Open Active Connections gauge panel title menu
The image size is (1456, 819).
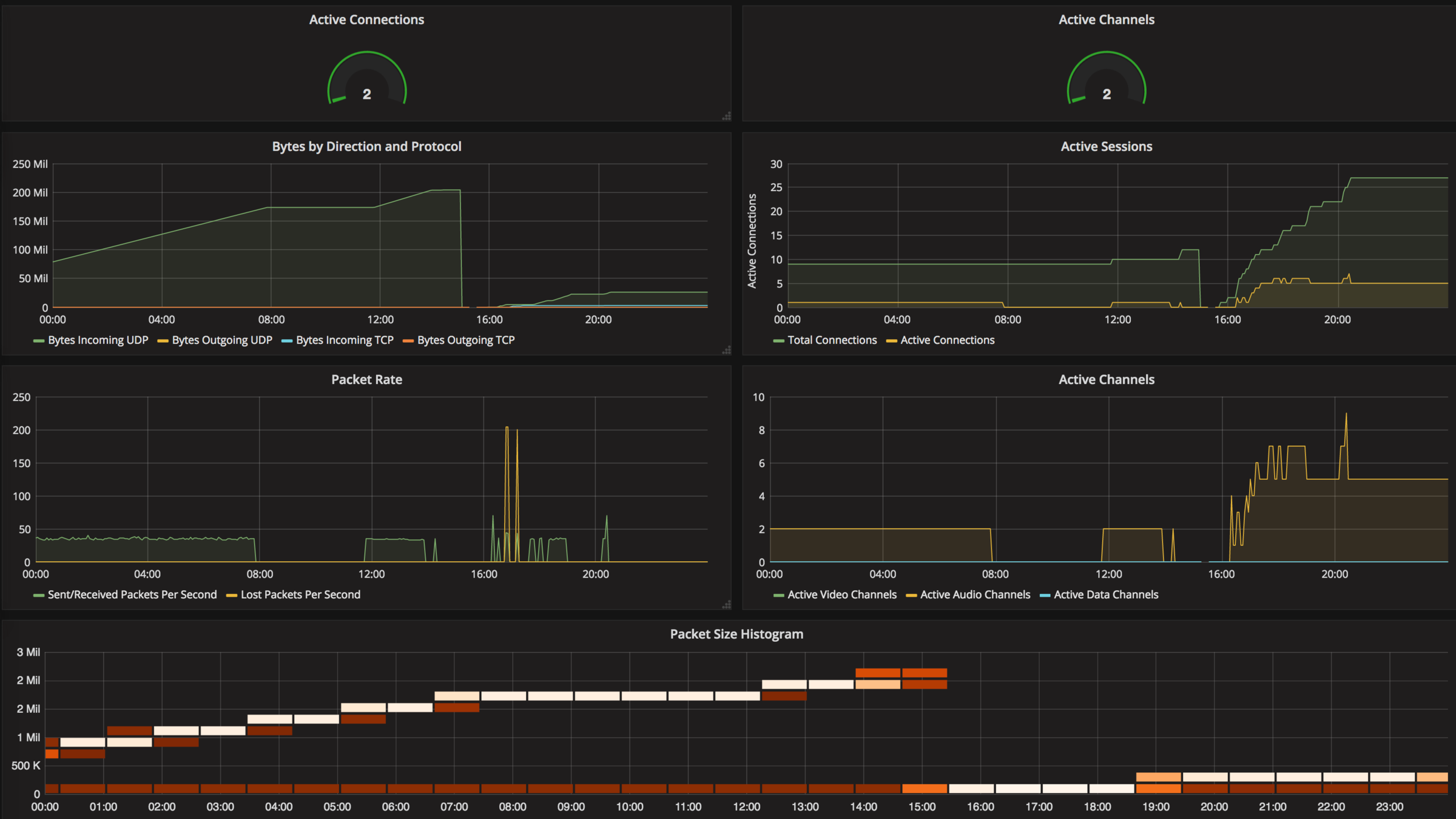(x=366, y=20)
